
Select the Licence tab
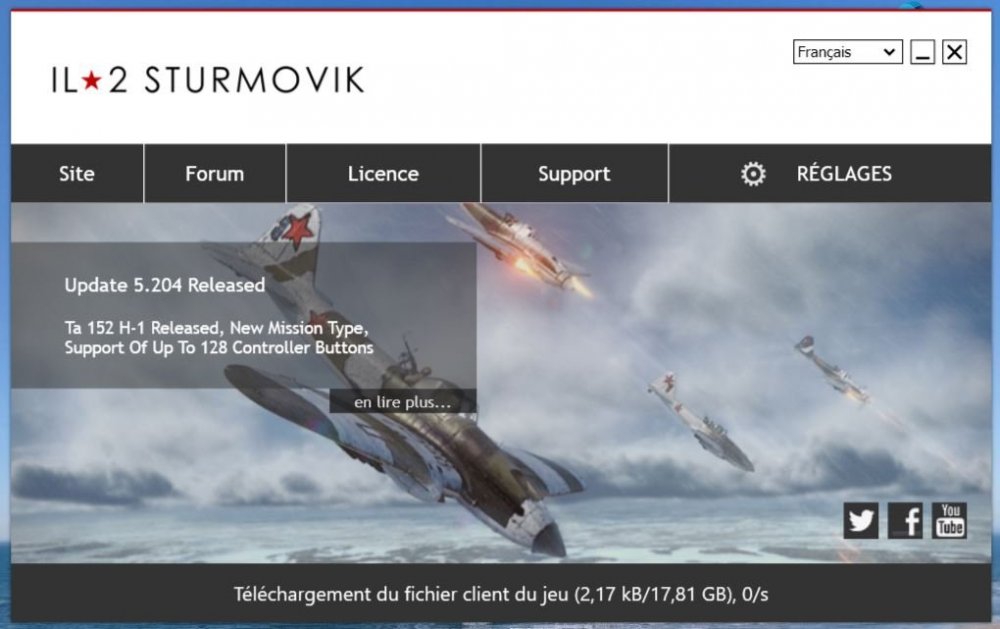coord(383,173)
